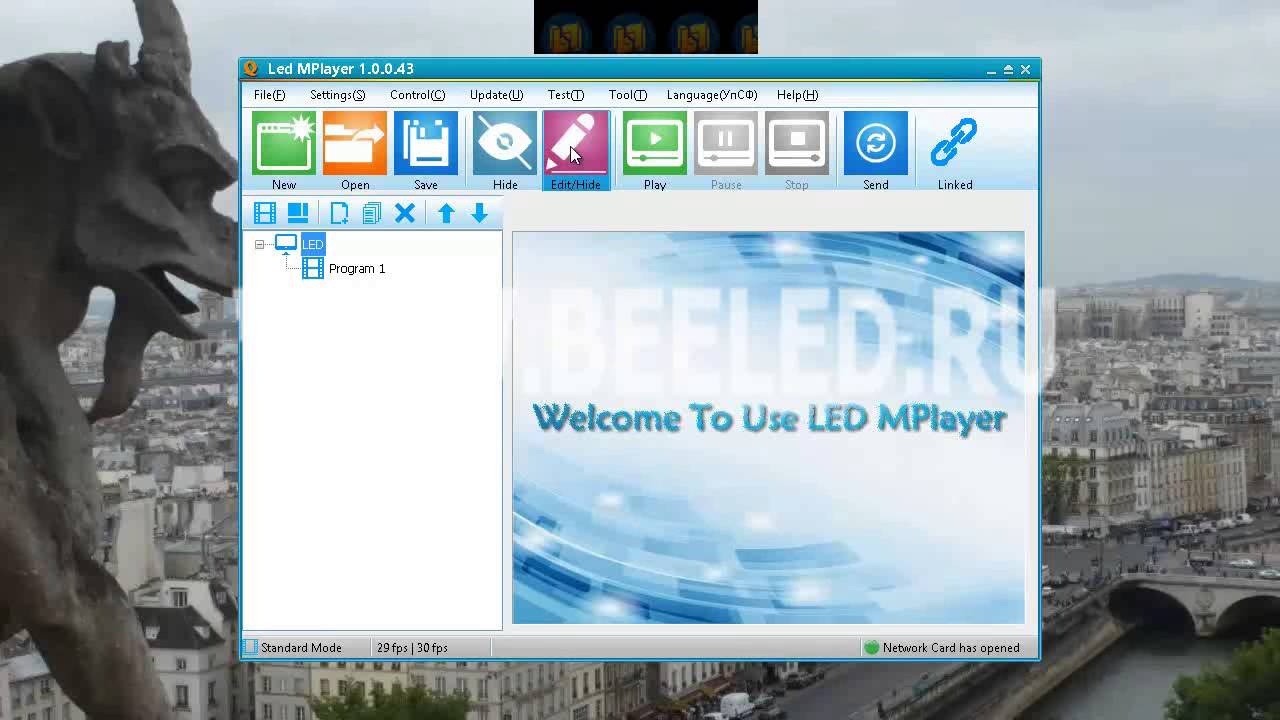Viewport: 1280px width, 720px height.
Task: Click the new page icon with plus
Action: tap(339, 213)
